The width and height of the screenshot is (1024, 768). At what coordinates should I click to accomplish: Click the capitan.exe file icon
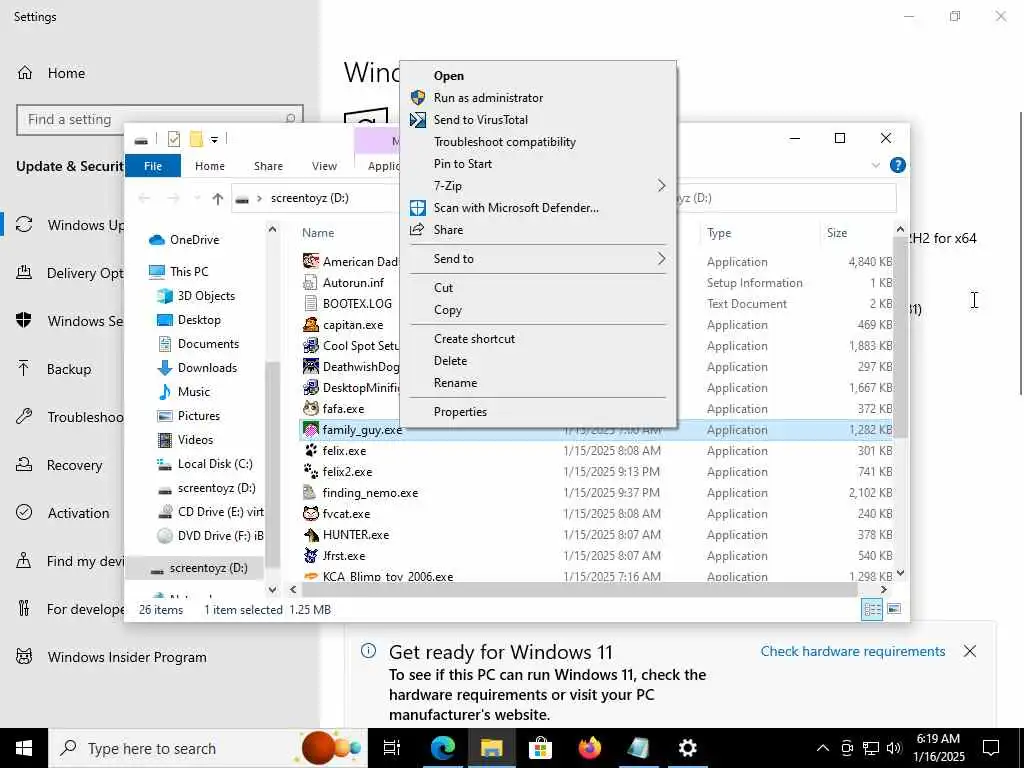click(x=311, y=325)
